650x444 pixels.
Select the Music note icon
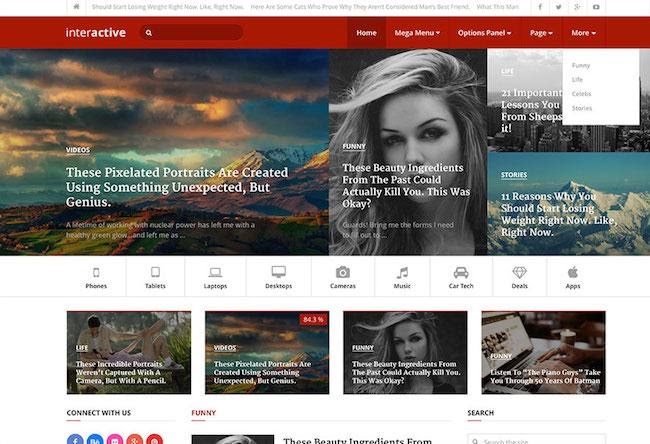[x=402, y=272]
